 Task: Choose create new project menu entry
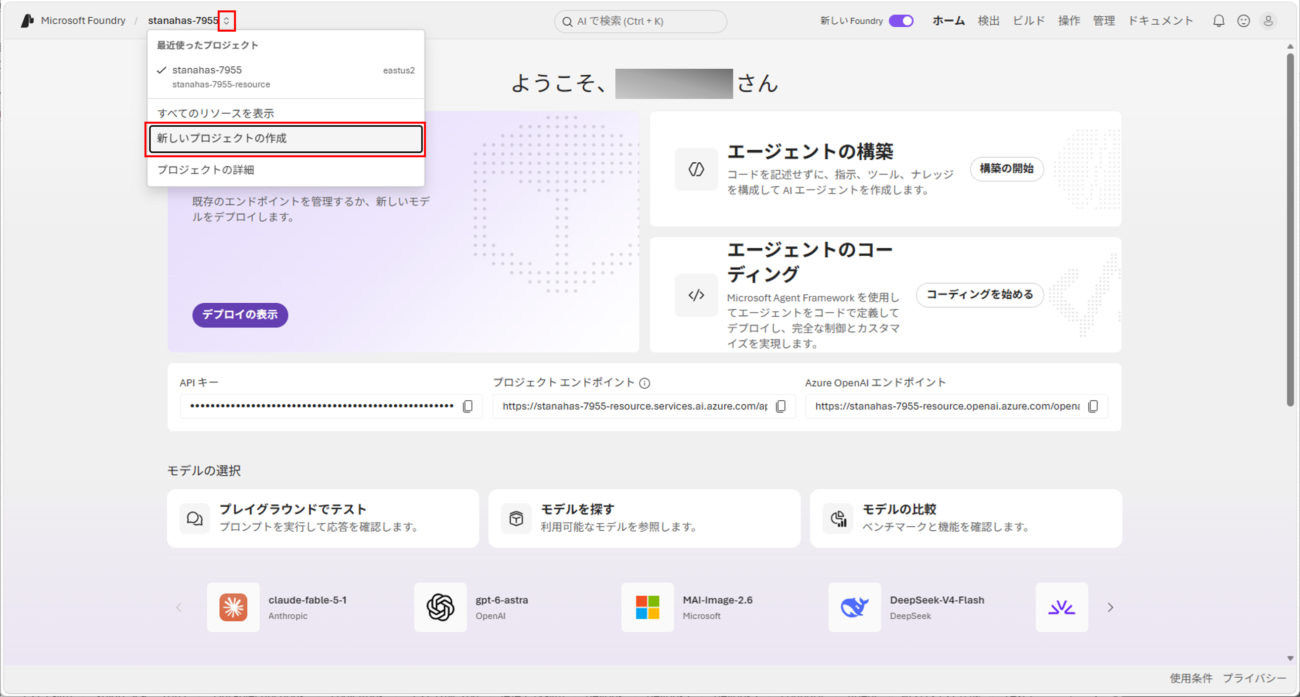(x=286, y=139)
